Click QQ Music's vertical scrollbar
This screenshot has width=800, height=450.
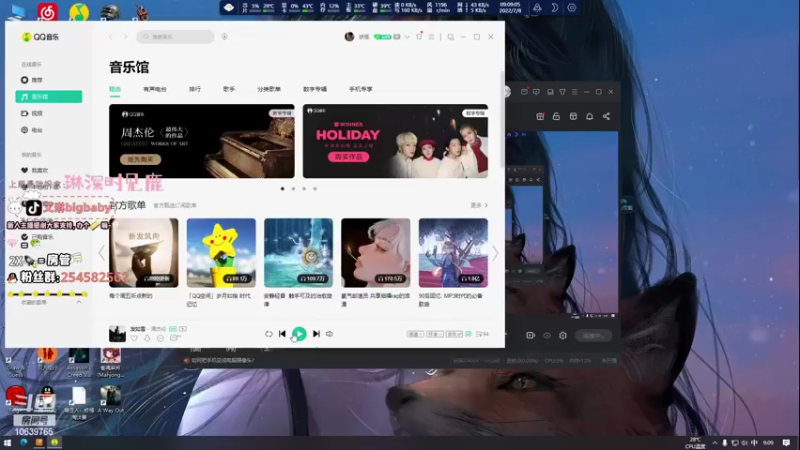[x=502, y=120]
